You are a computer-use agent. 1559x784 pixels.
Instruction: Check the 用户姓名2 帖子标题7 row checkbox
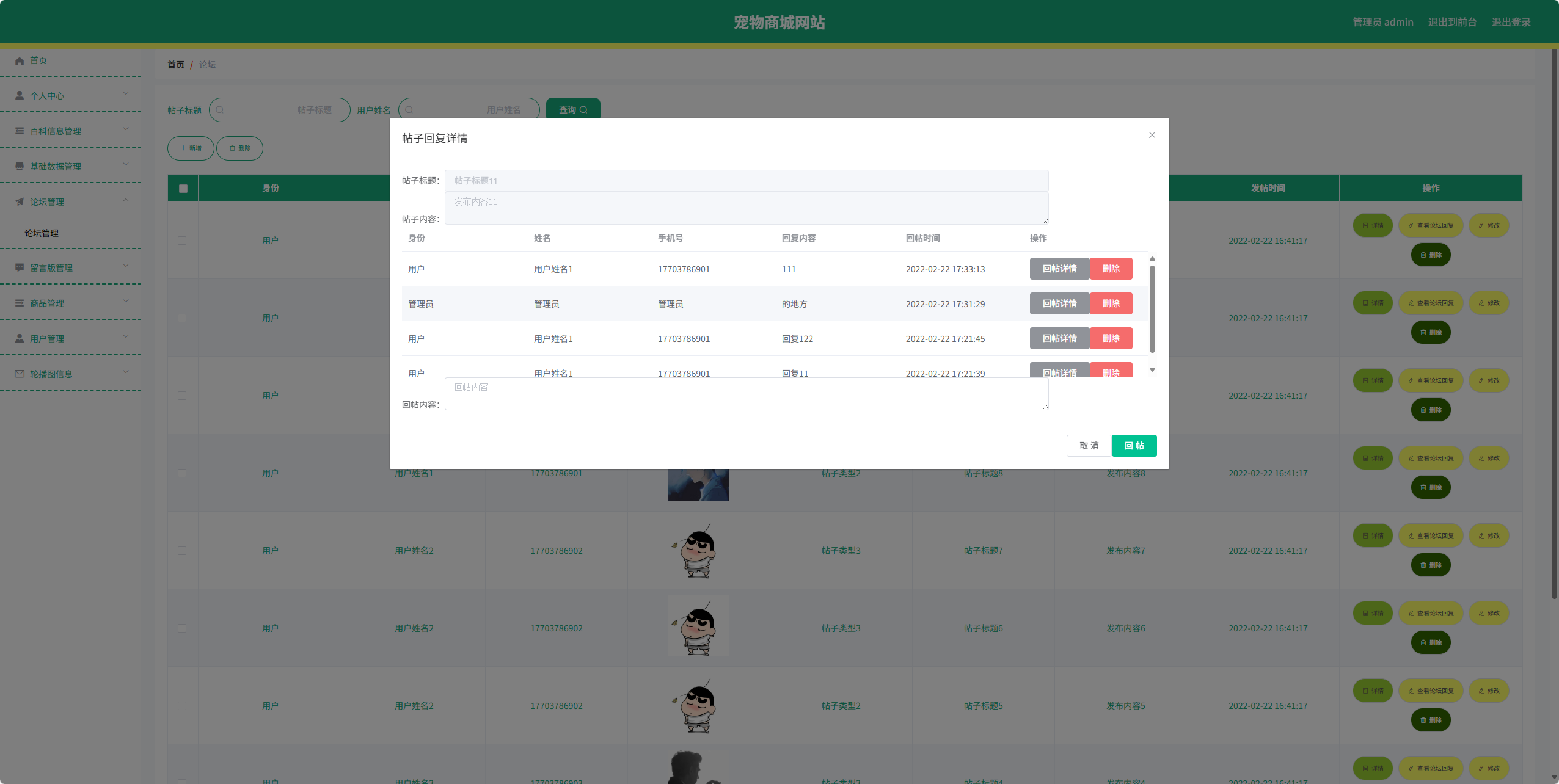tap(182, 551)
